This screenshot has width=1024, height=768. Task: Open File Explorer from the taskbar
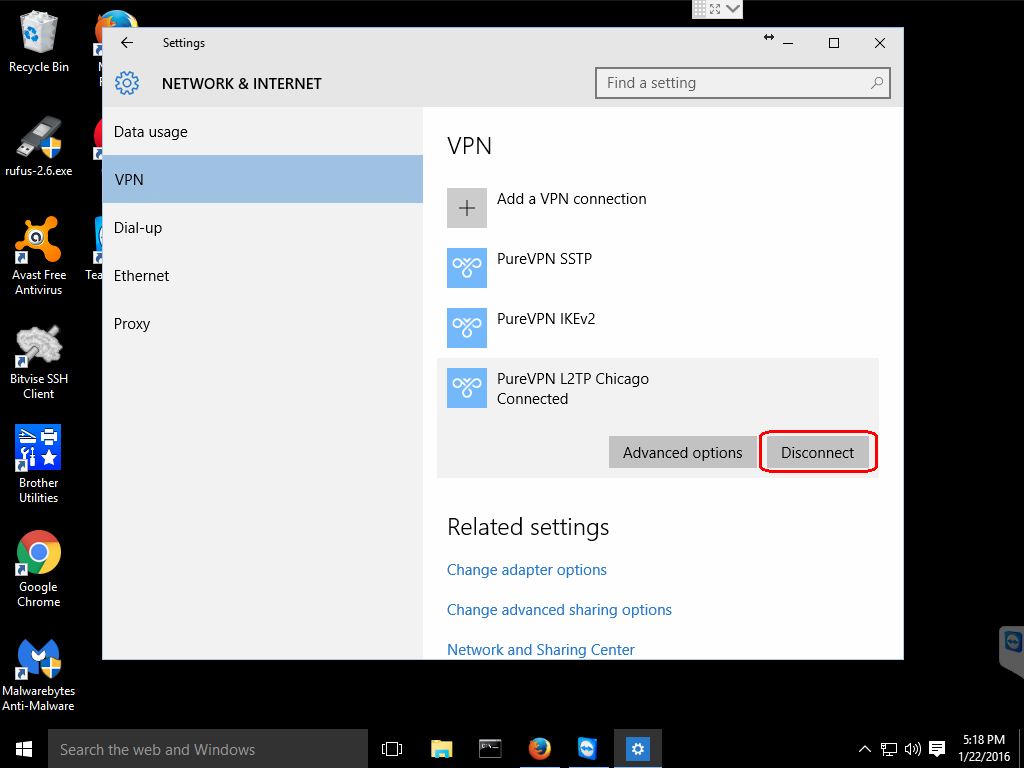[x=441, y=748]
